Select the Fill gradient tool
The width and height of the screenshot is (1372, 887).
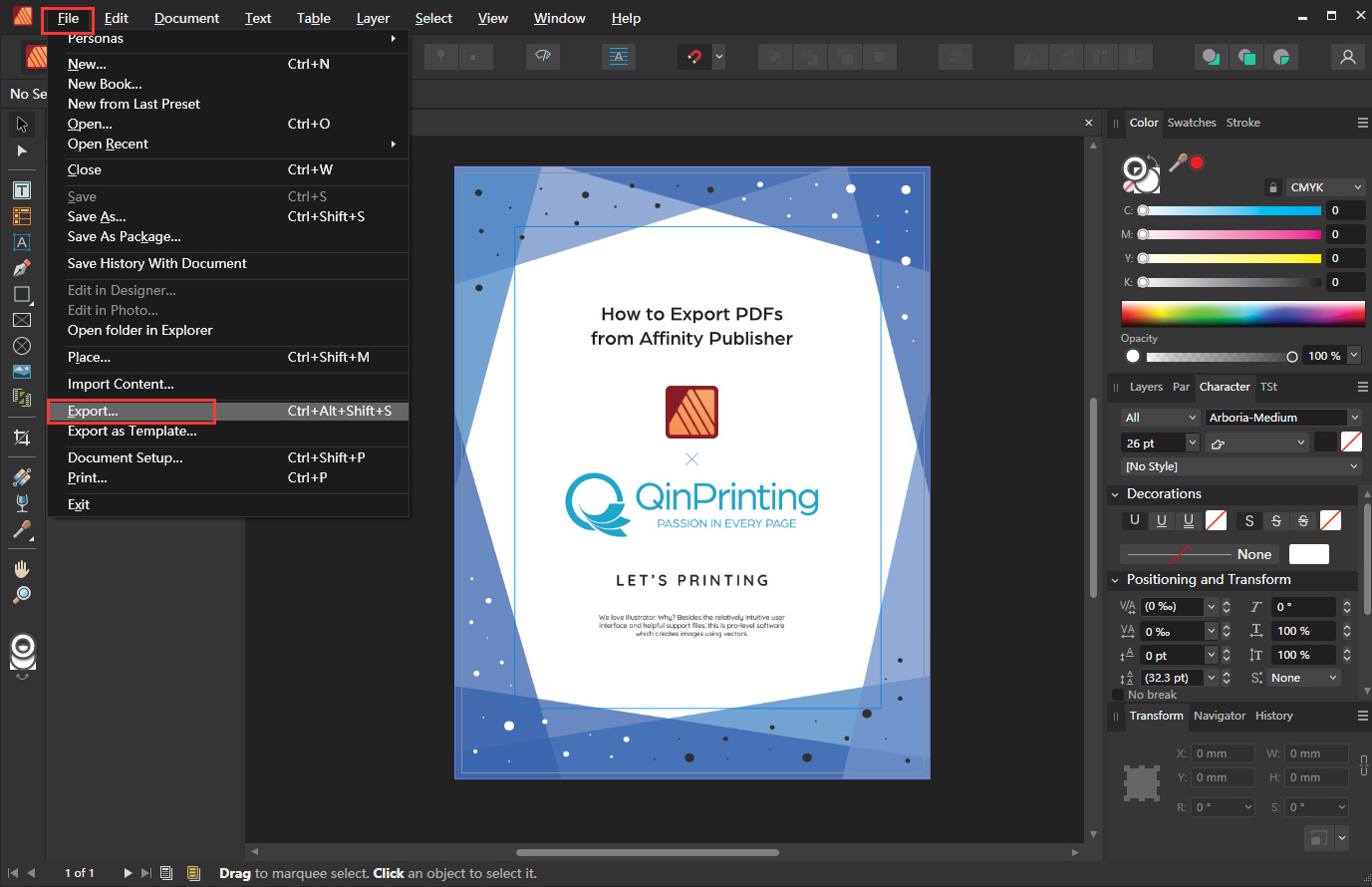22,477
